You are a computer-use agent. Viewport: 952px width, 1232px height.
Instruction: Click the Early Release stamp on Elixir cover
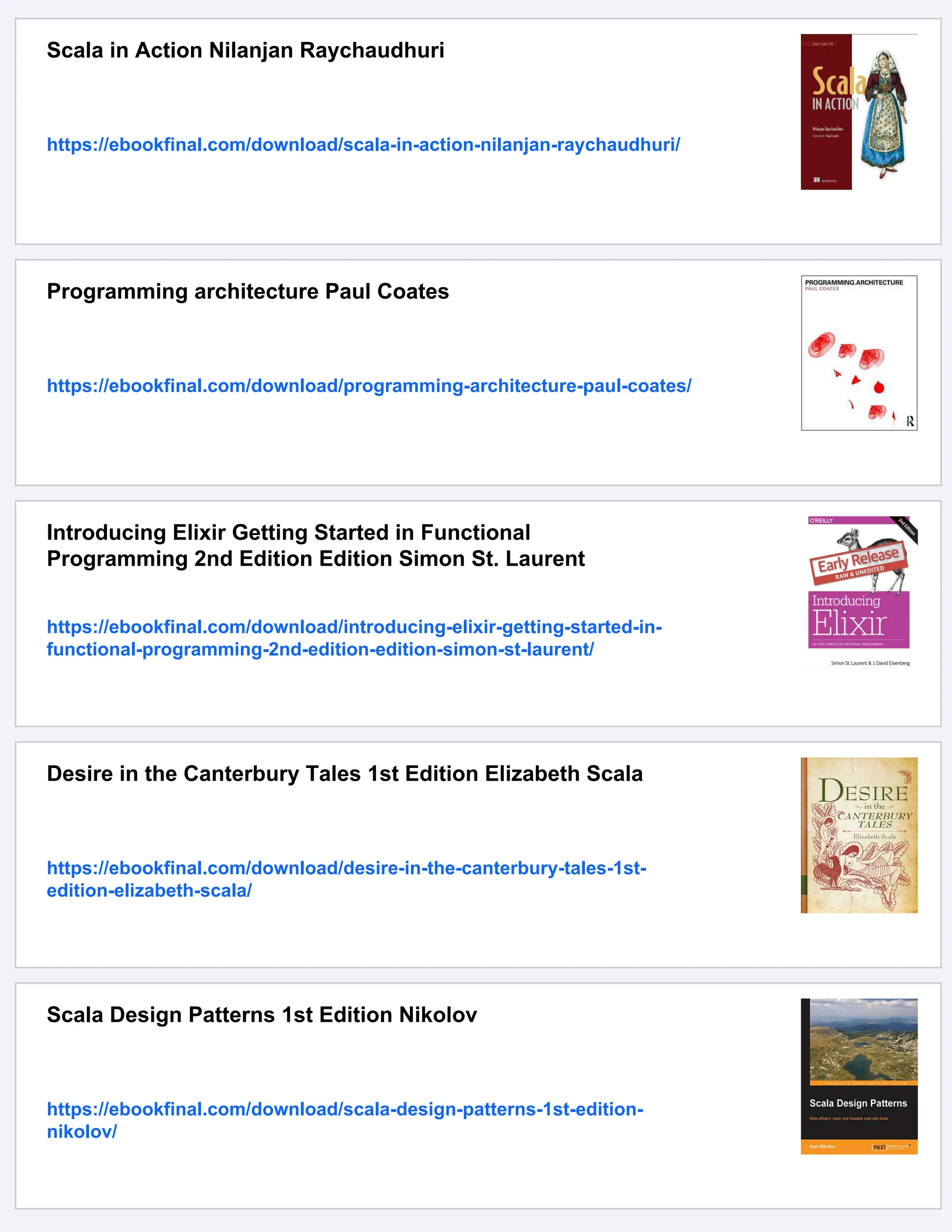tap(859, 562)
